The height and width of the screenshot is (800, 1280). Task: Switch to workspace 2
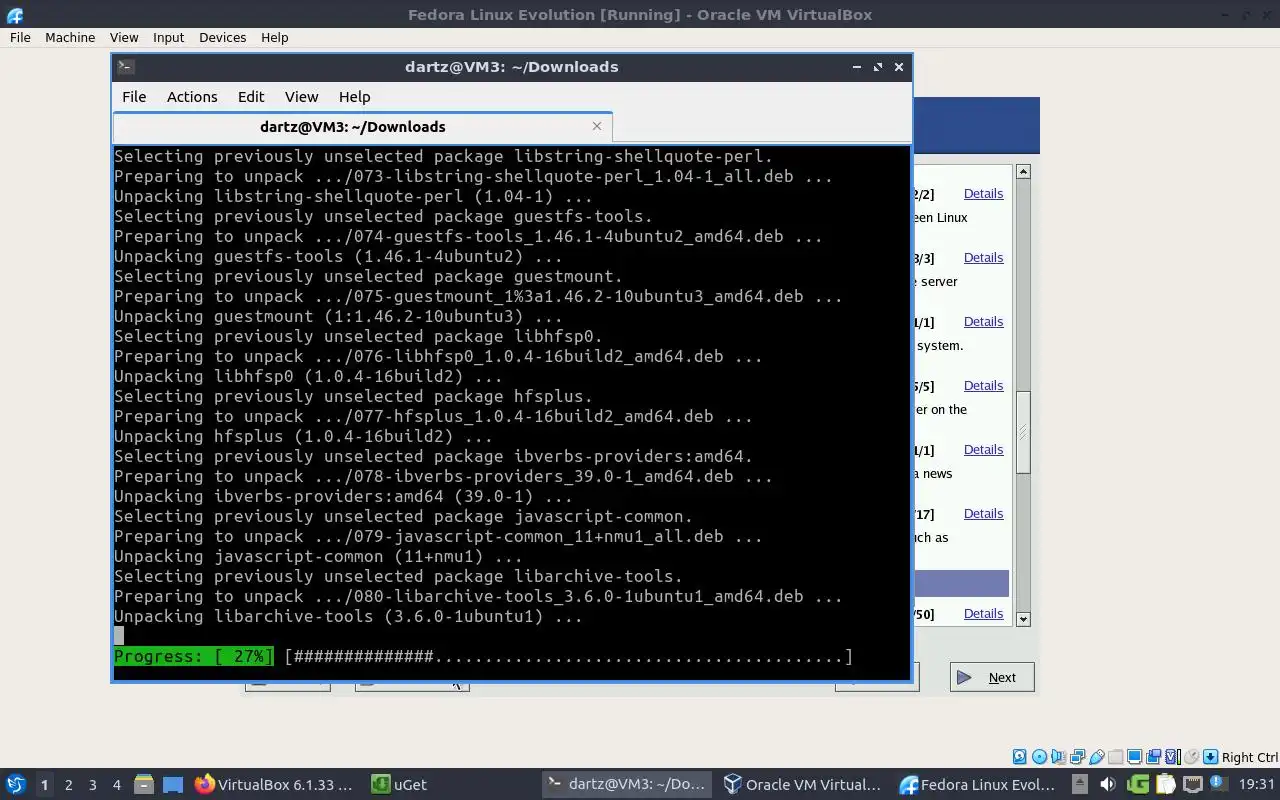pyautogui.click(x=68, y=785)
